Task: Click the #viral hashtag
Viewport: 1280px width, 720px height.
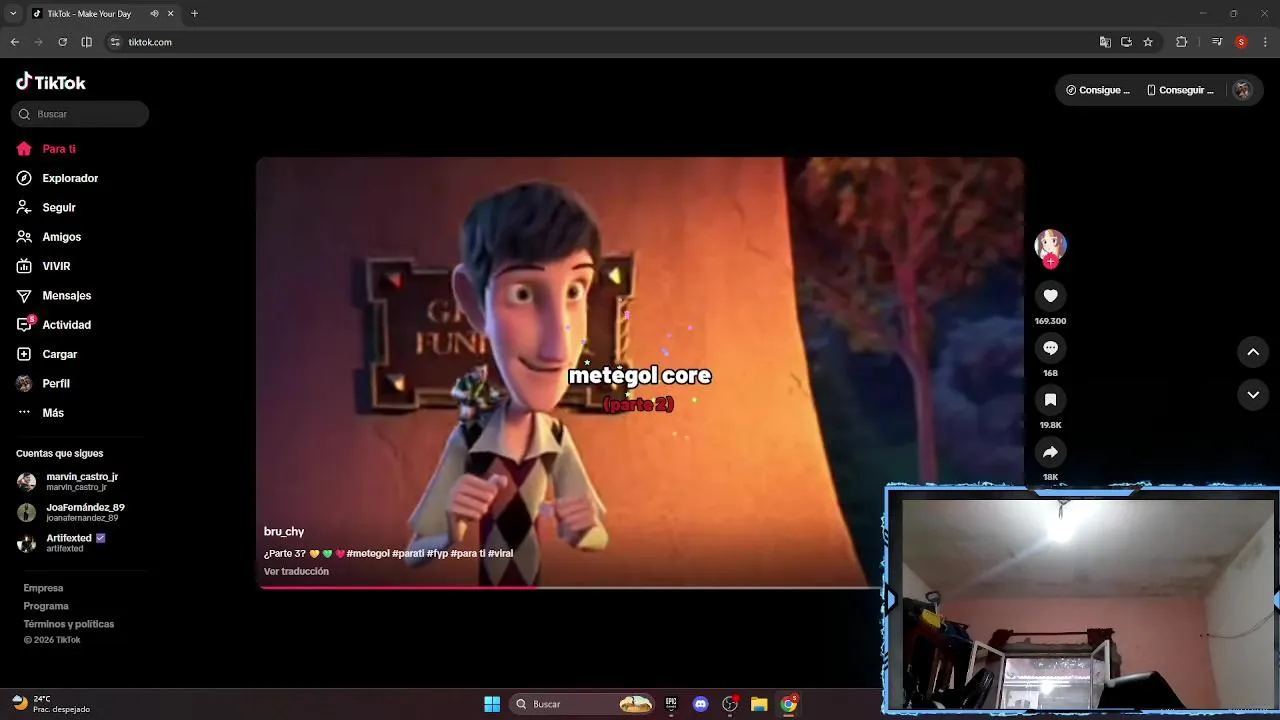Action: pyautogui.click(x=500, y=553)
